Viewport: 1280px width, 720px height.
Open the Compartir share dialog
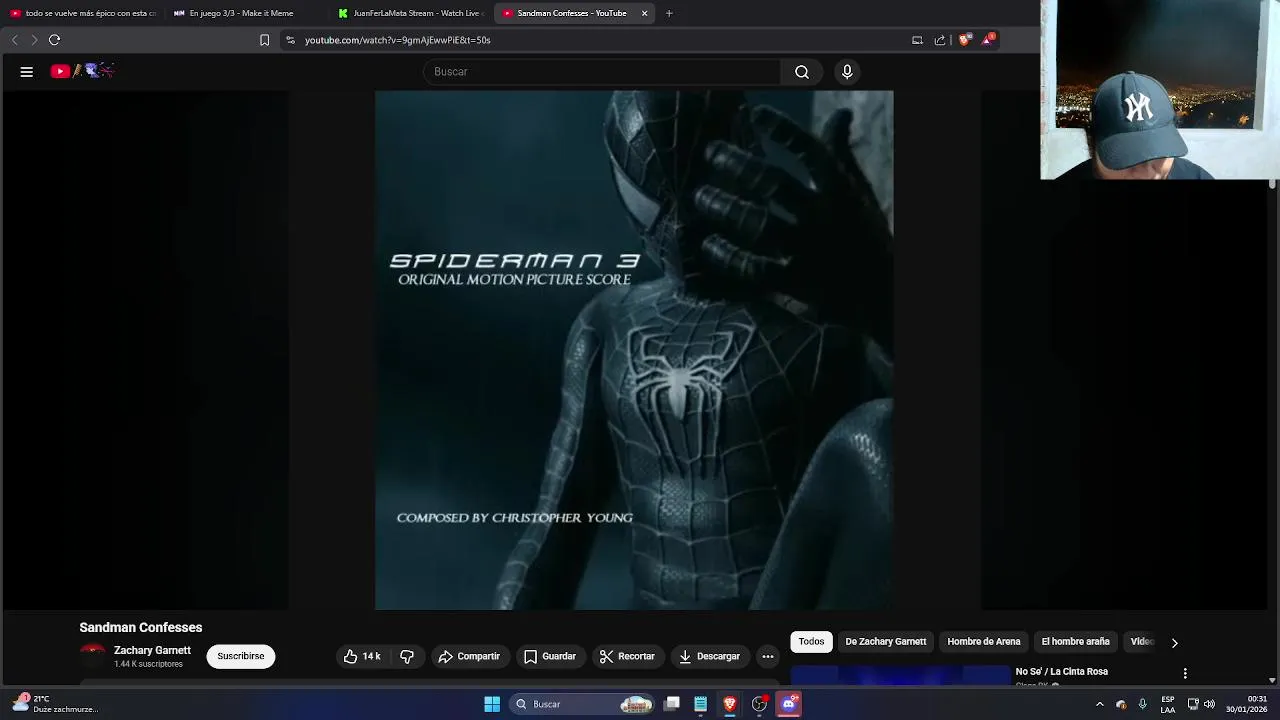[469, 656]
